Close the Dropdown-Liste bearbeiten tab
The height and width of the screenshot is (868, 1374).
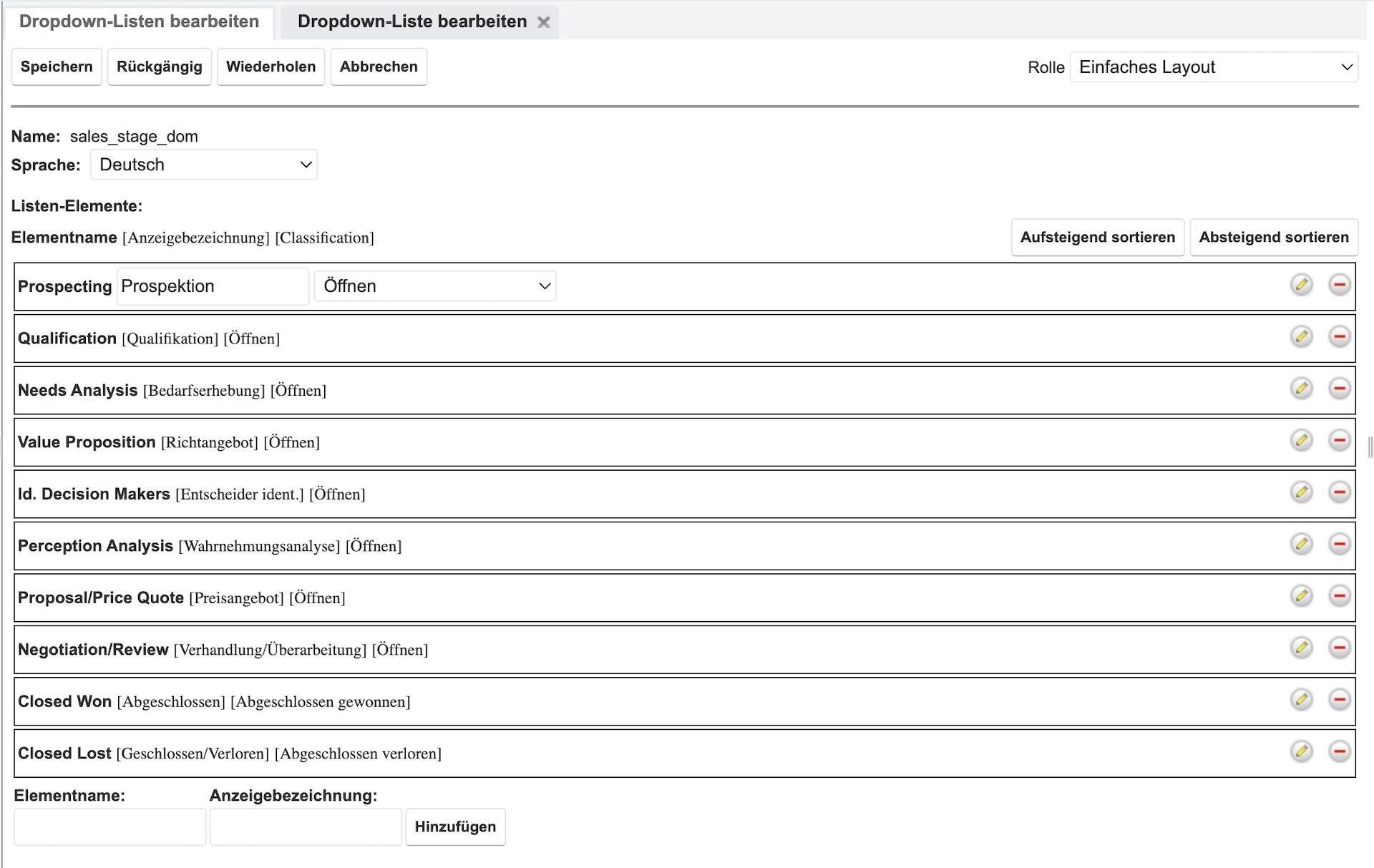(544, 22)
